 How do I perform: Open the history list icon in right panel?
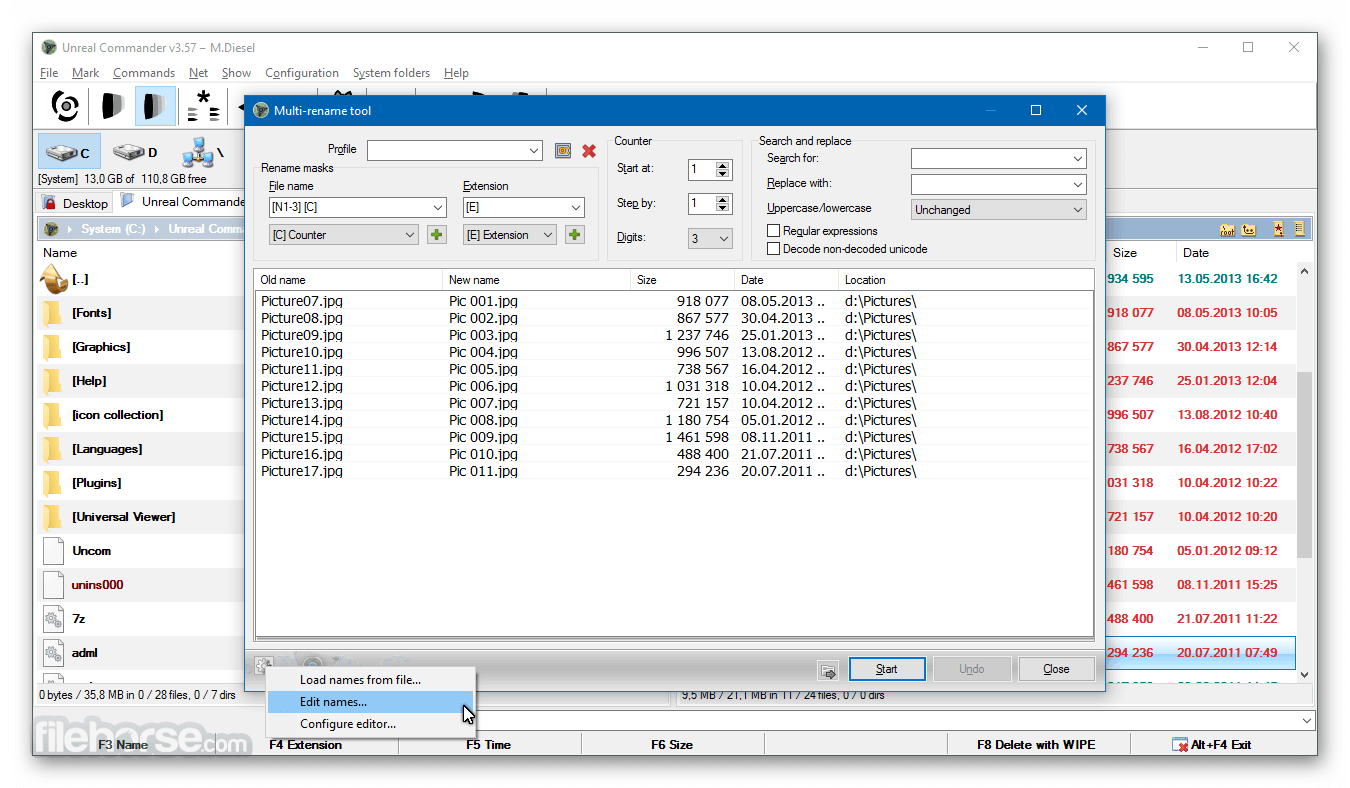(1299, 229)
